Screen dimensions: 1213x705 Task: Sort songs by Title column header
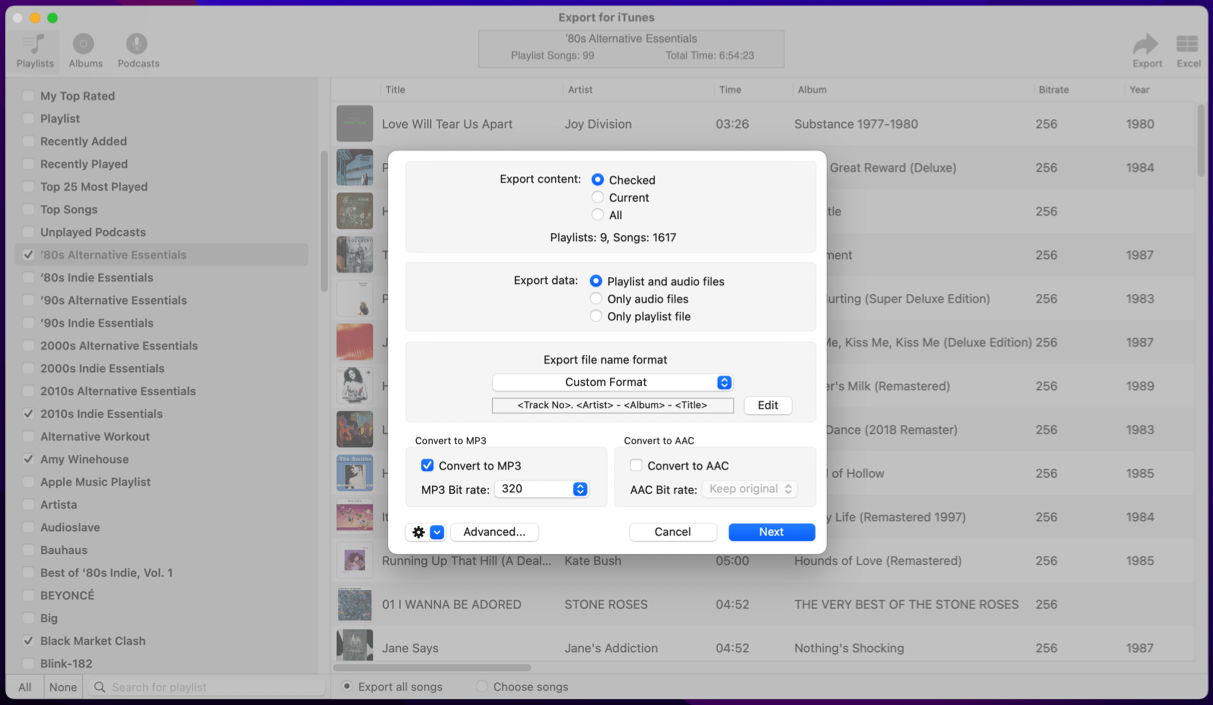point(395,90)
